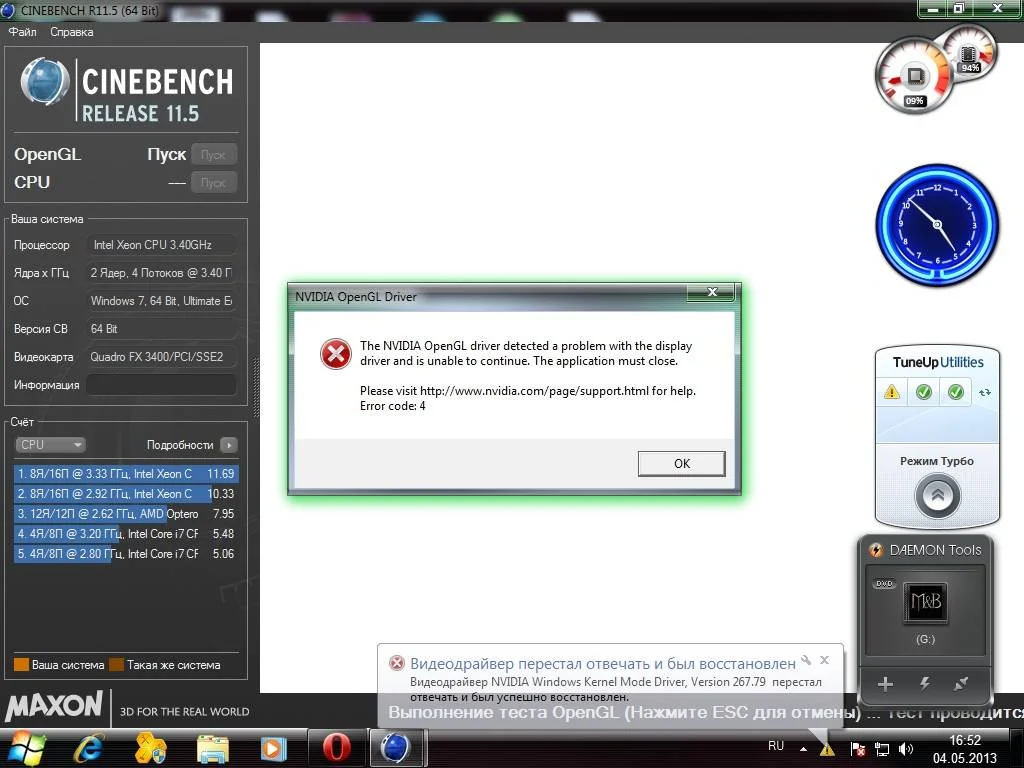Image resolution: width=1024 pixels, height=768 pixels.
Task: Click the plus icon in DAEMON Tools gadget
Action: coord(885,684)
